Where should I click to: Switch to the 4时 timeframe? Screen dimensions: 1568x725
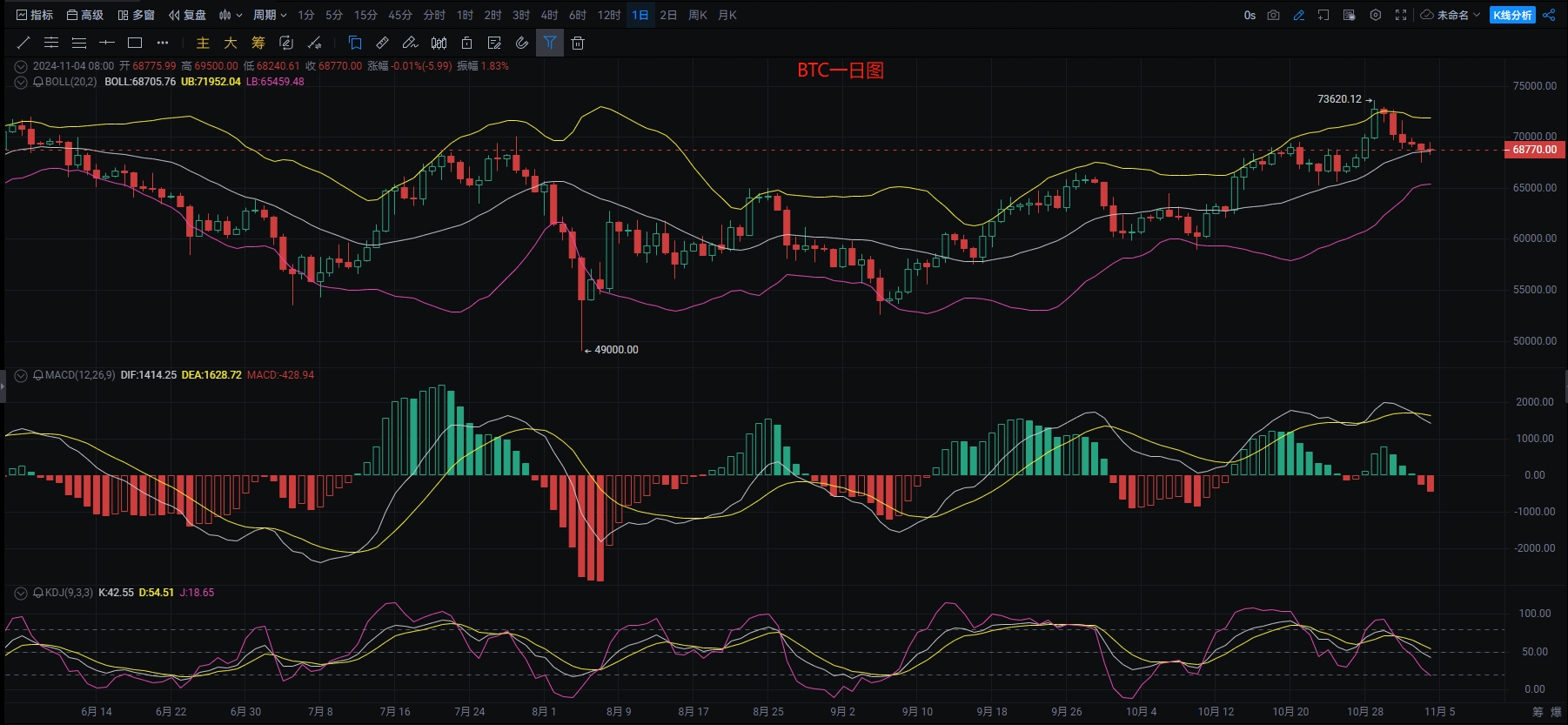[549, 15]
